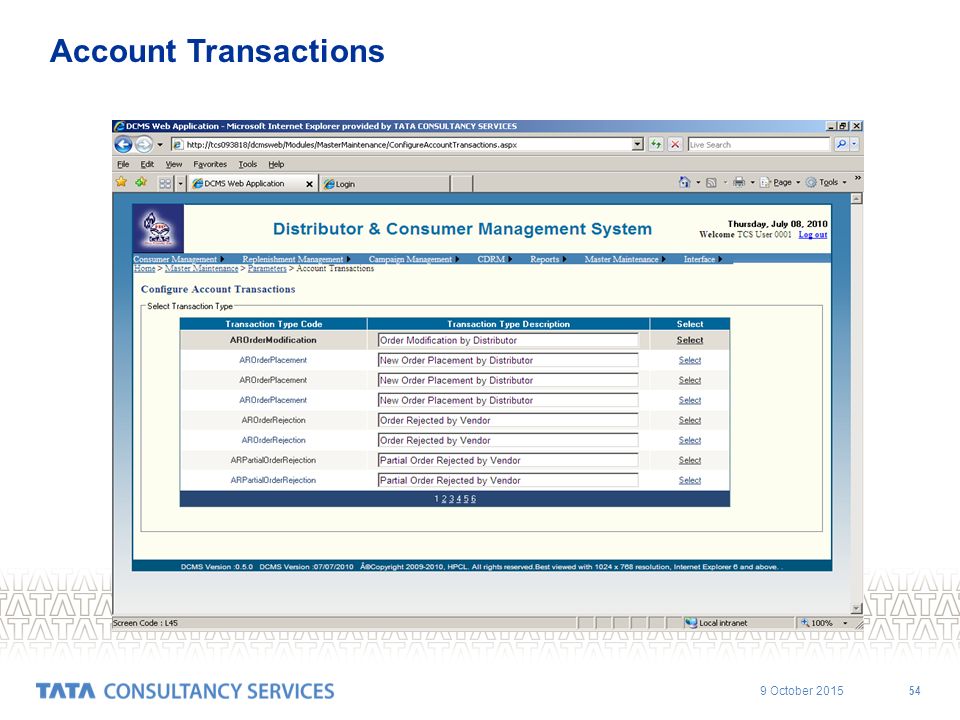Click the 100% zoom level button
This screenshot has width=960, height=720.
817,623
